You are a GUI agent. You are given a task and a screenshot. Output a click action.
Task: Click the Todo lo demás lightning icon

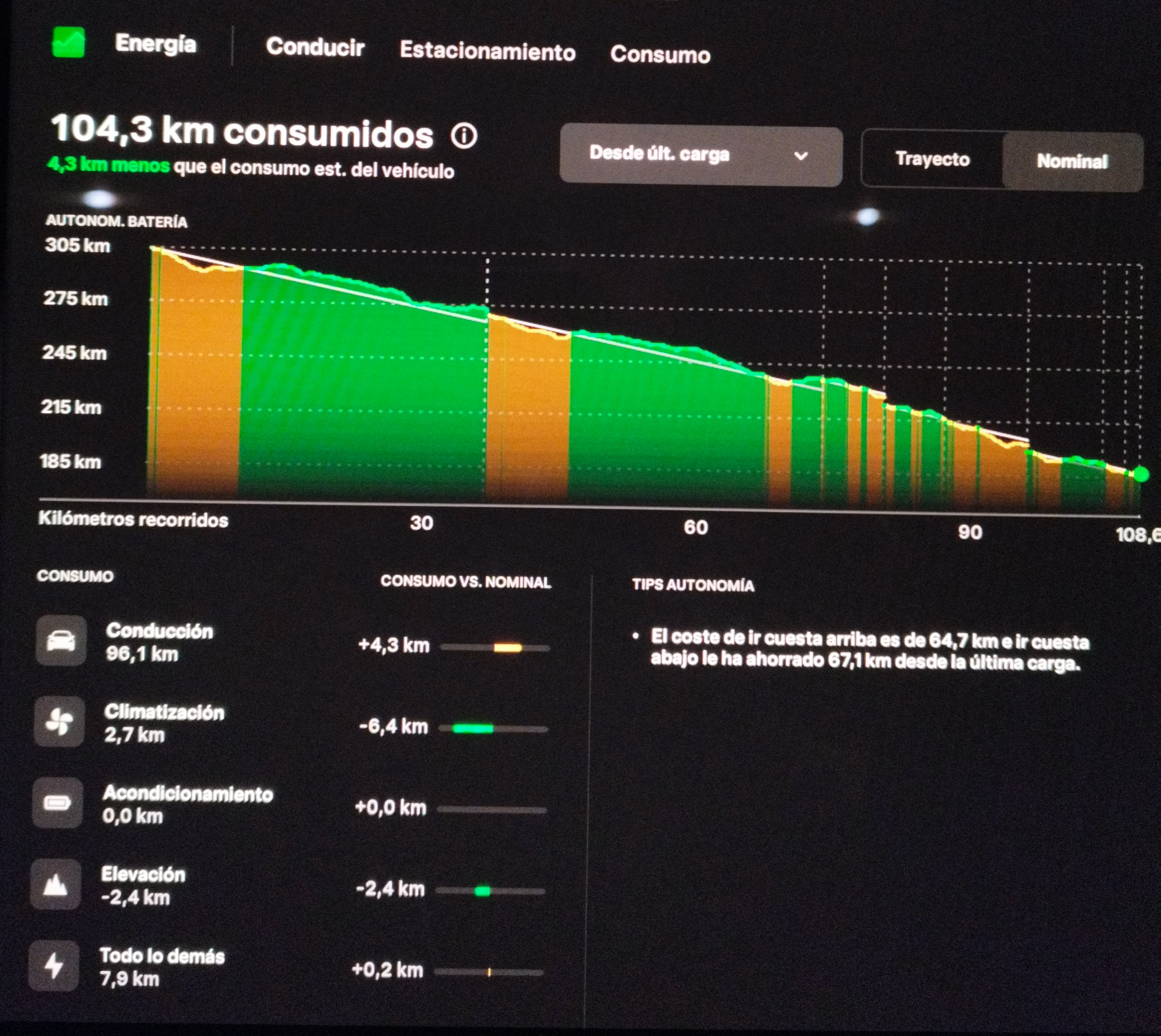(53, 966)
